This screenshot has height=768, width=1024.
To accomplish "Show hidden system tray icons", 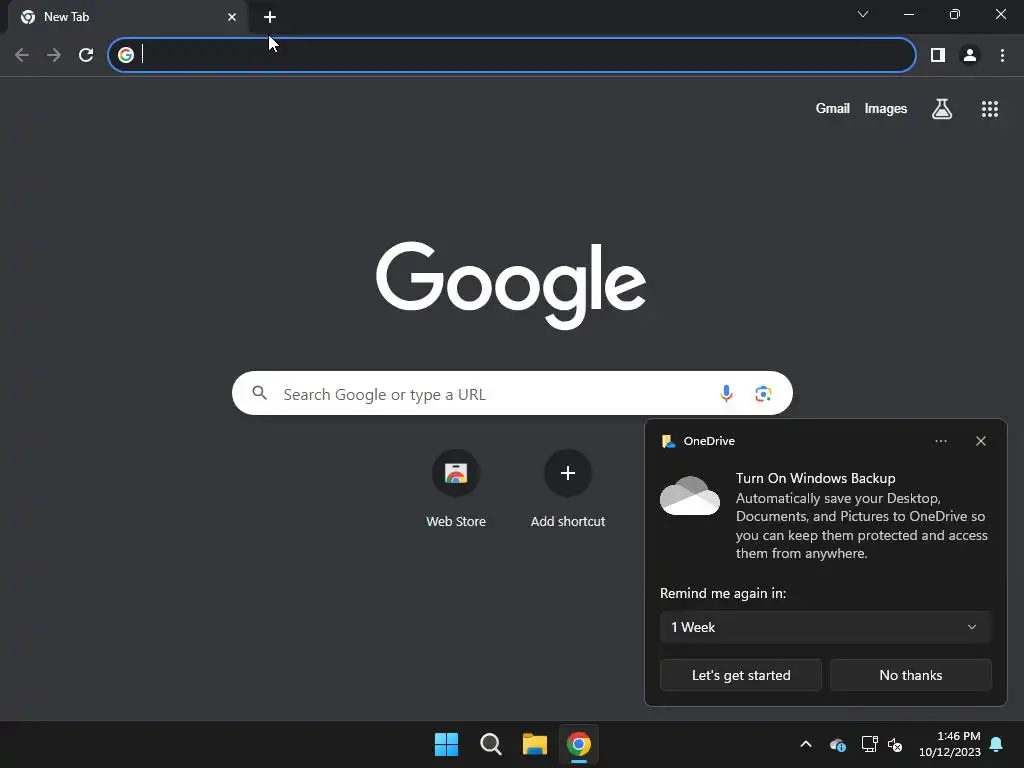I will (806, 744).
